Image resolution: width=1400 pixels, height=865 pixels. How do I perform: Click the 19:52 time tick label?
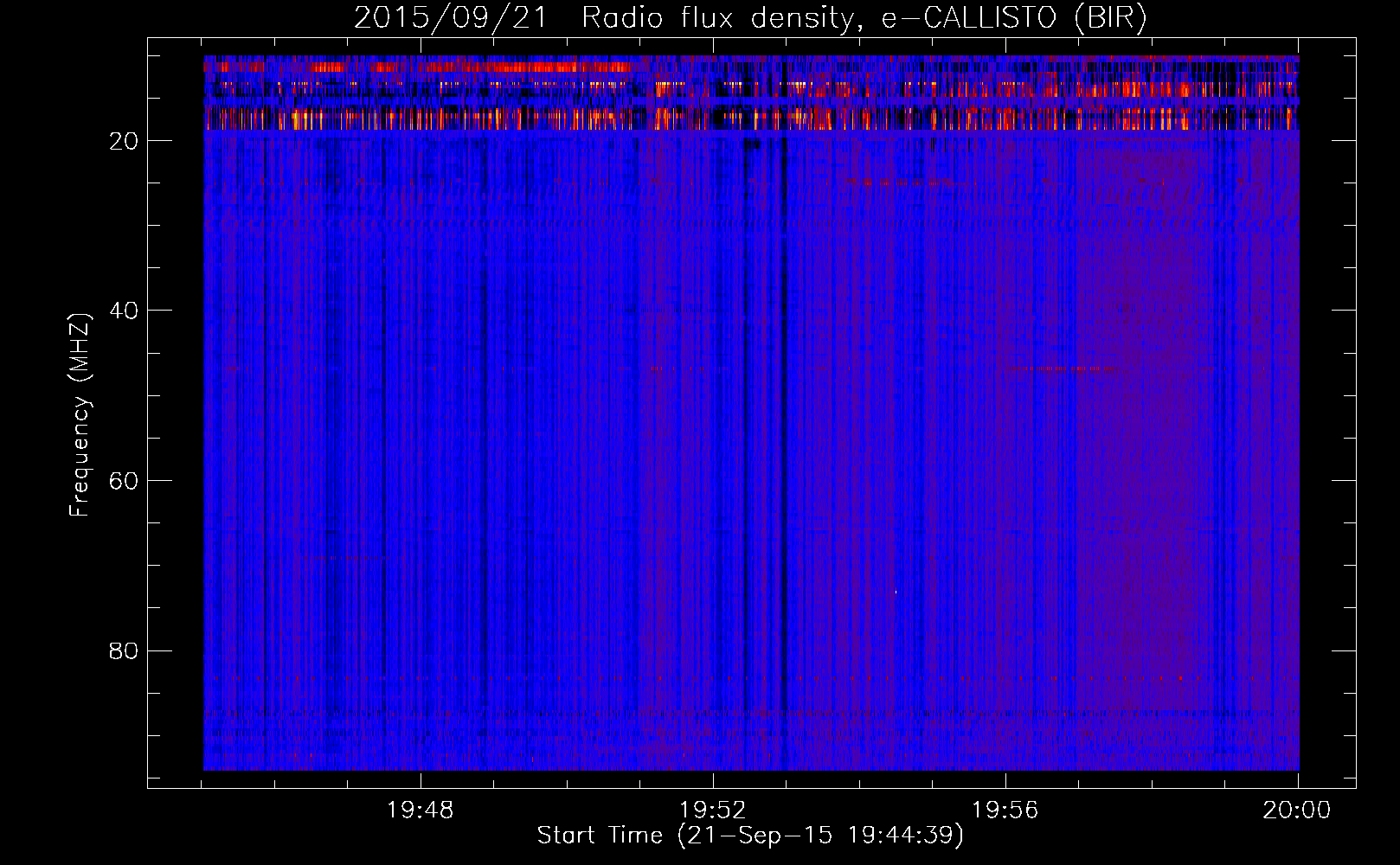coord(713,811)
